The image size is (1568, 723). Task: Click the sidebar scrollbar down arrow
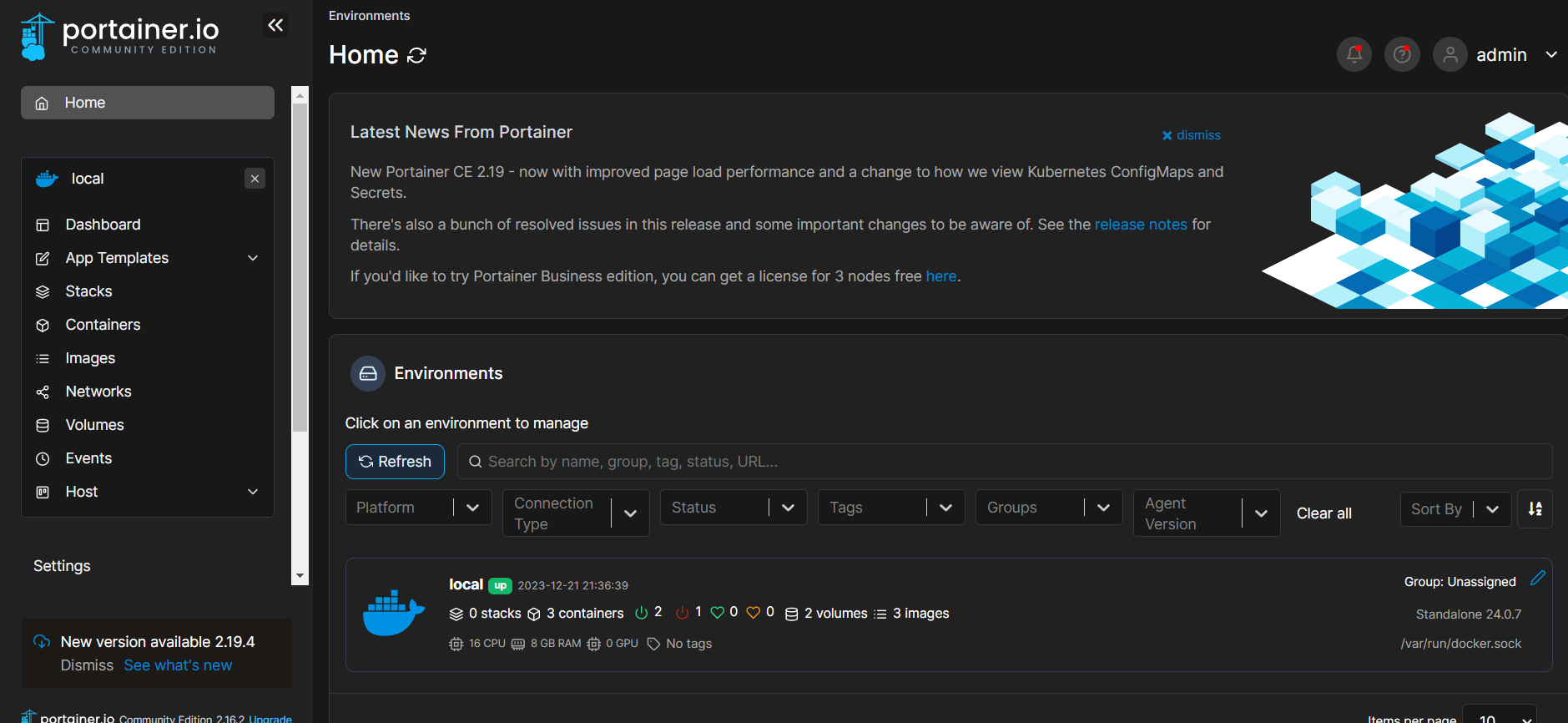[300, 576]
